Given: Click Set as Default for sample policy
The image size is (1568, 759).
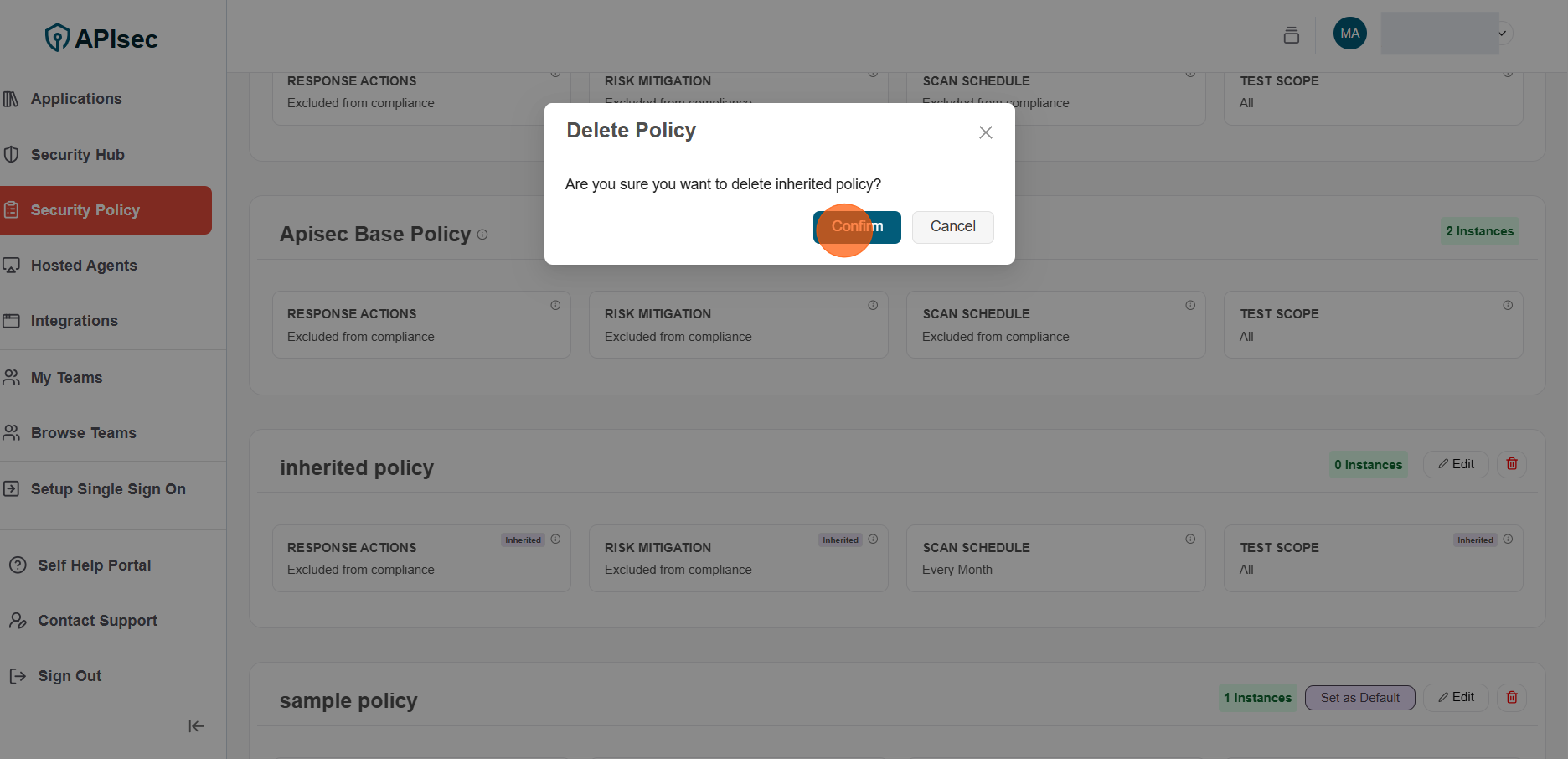Looking at the screenshot, I should click(x=1359, y=697).
